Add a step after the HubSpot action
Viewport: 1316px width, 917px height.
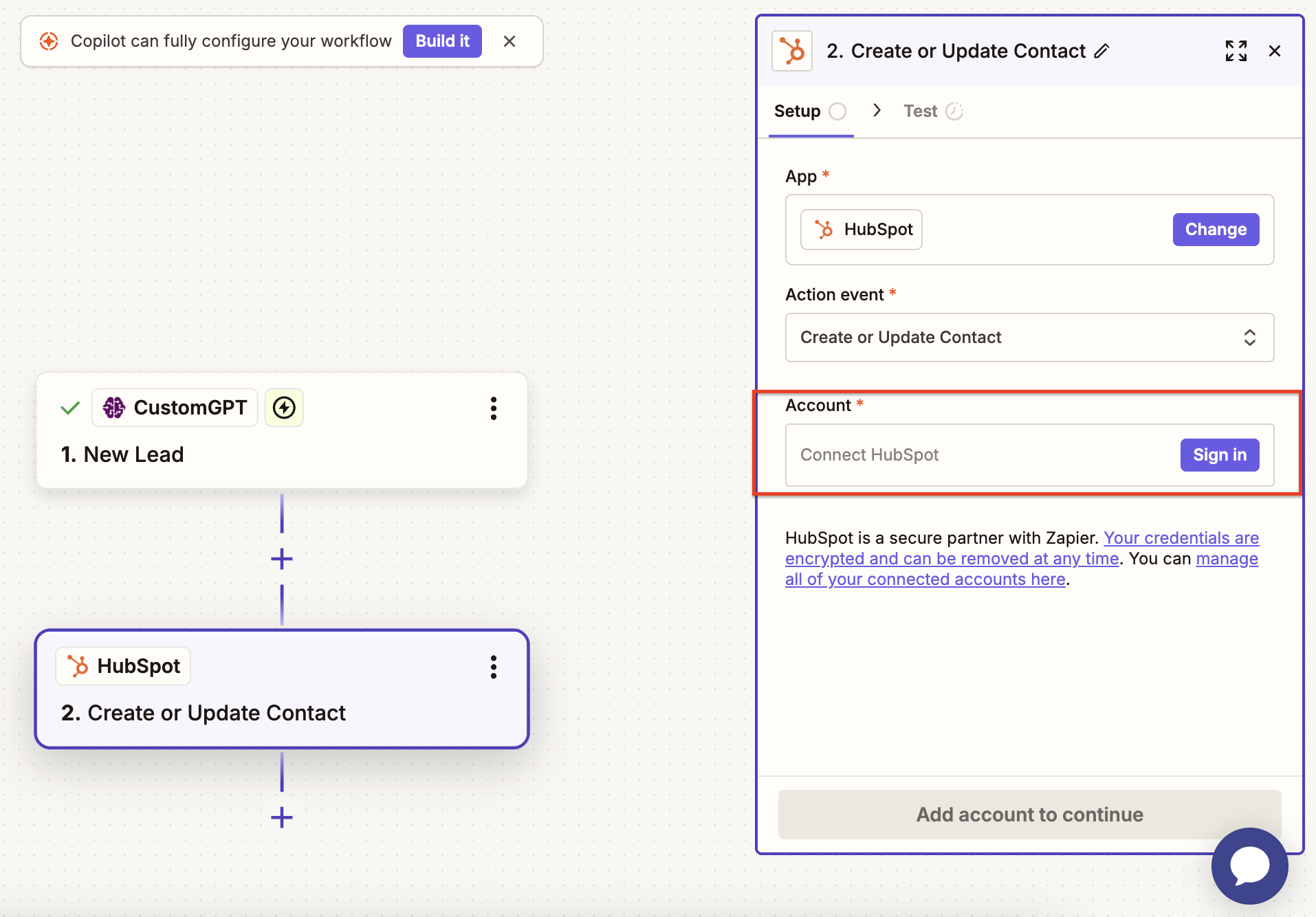(282, 817)
